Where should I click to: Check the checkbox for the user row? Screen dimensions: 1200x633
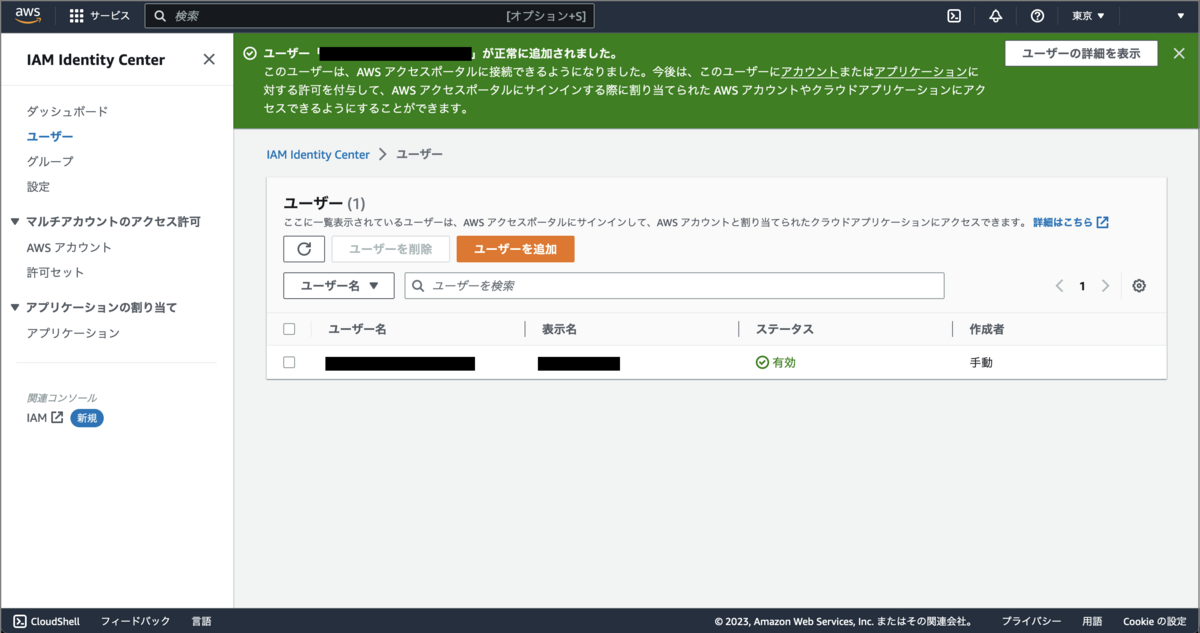pos(289,362)
